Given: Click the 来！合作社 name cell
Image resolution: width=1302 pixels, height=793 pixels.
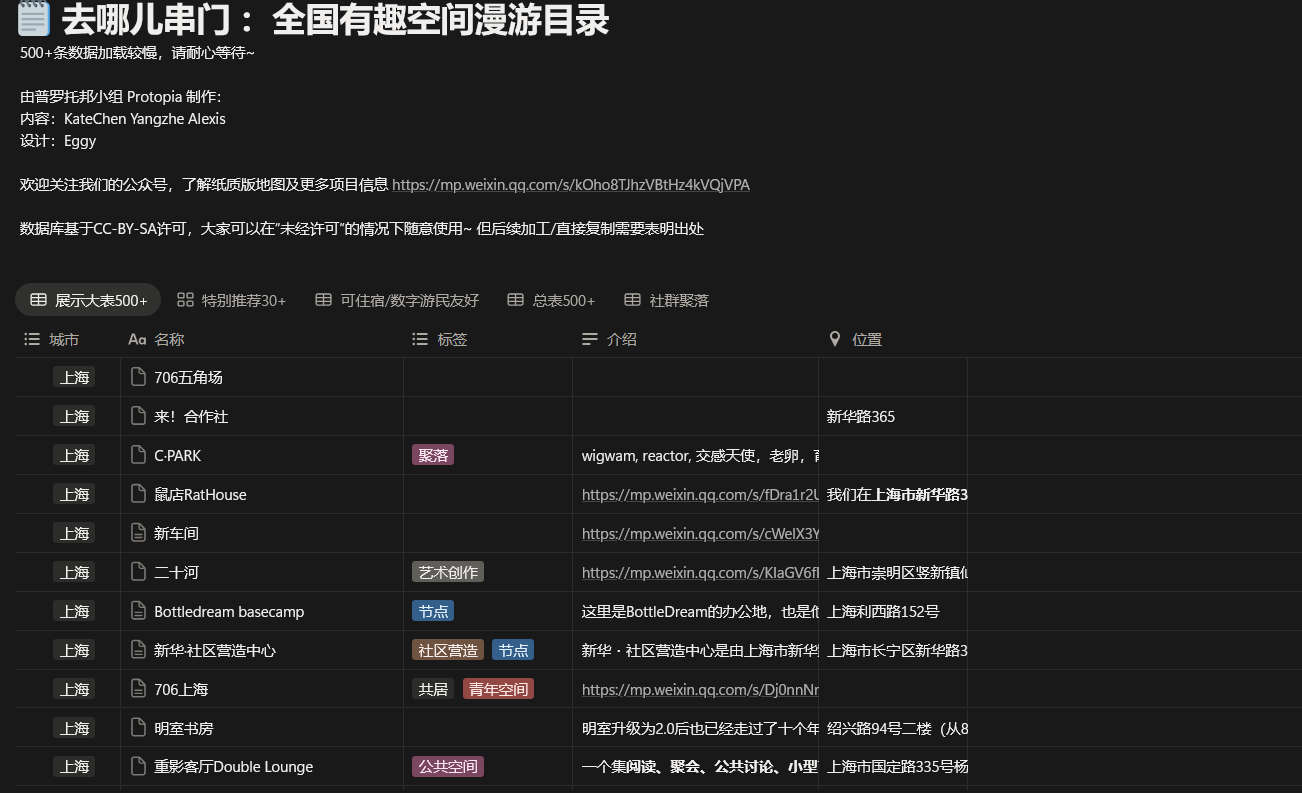Looking at the screenshot, I should 262,416.
